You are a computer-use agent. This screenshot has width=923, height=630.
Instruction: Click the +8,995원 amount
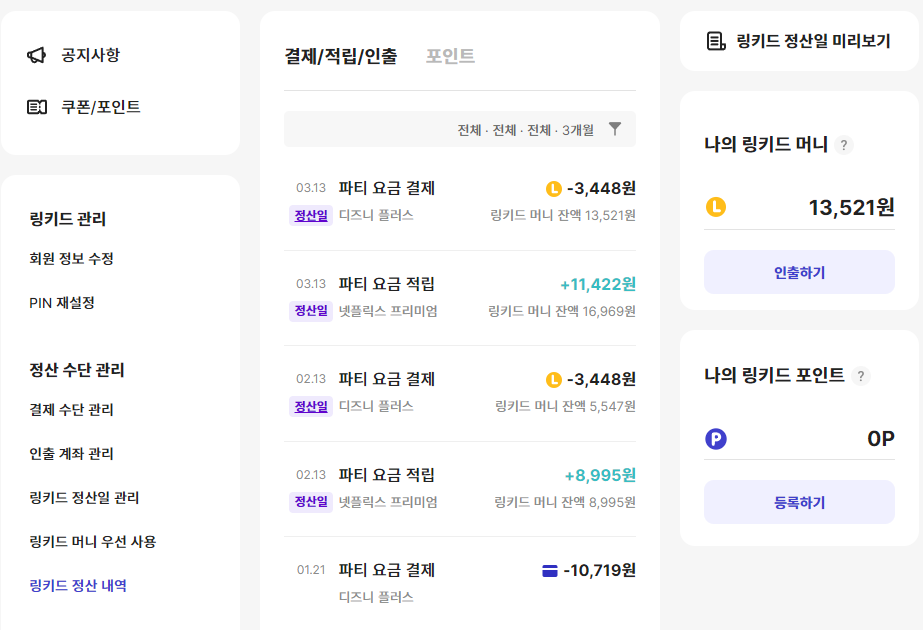pyautogui.click(x=600, y=475)
